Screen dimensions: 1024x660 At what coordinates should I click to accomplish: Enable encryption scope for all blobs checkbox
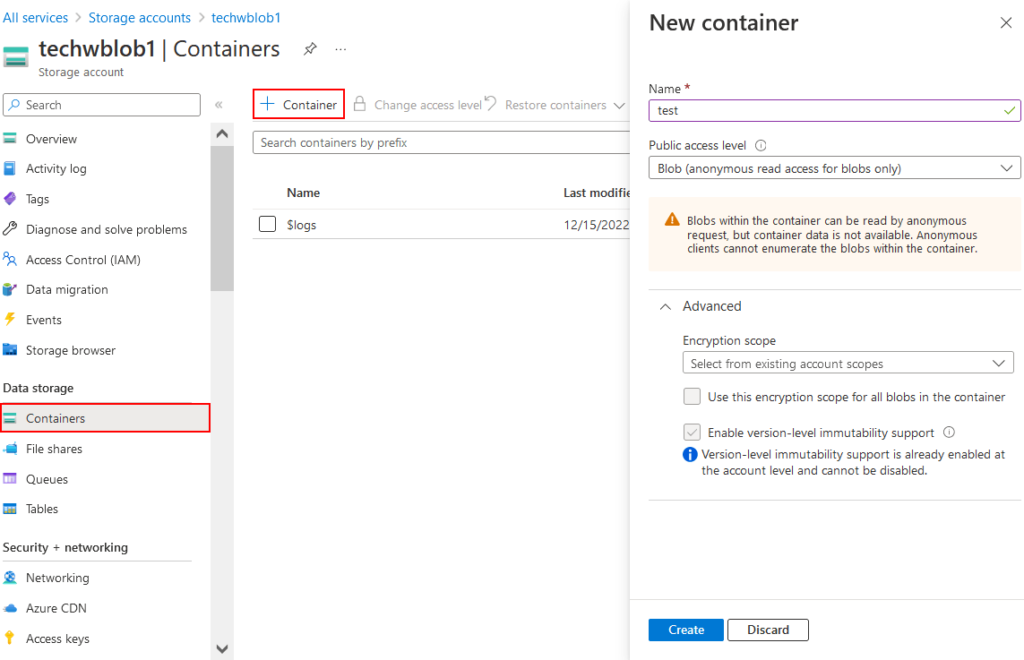(x=692, y=397)
